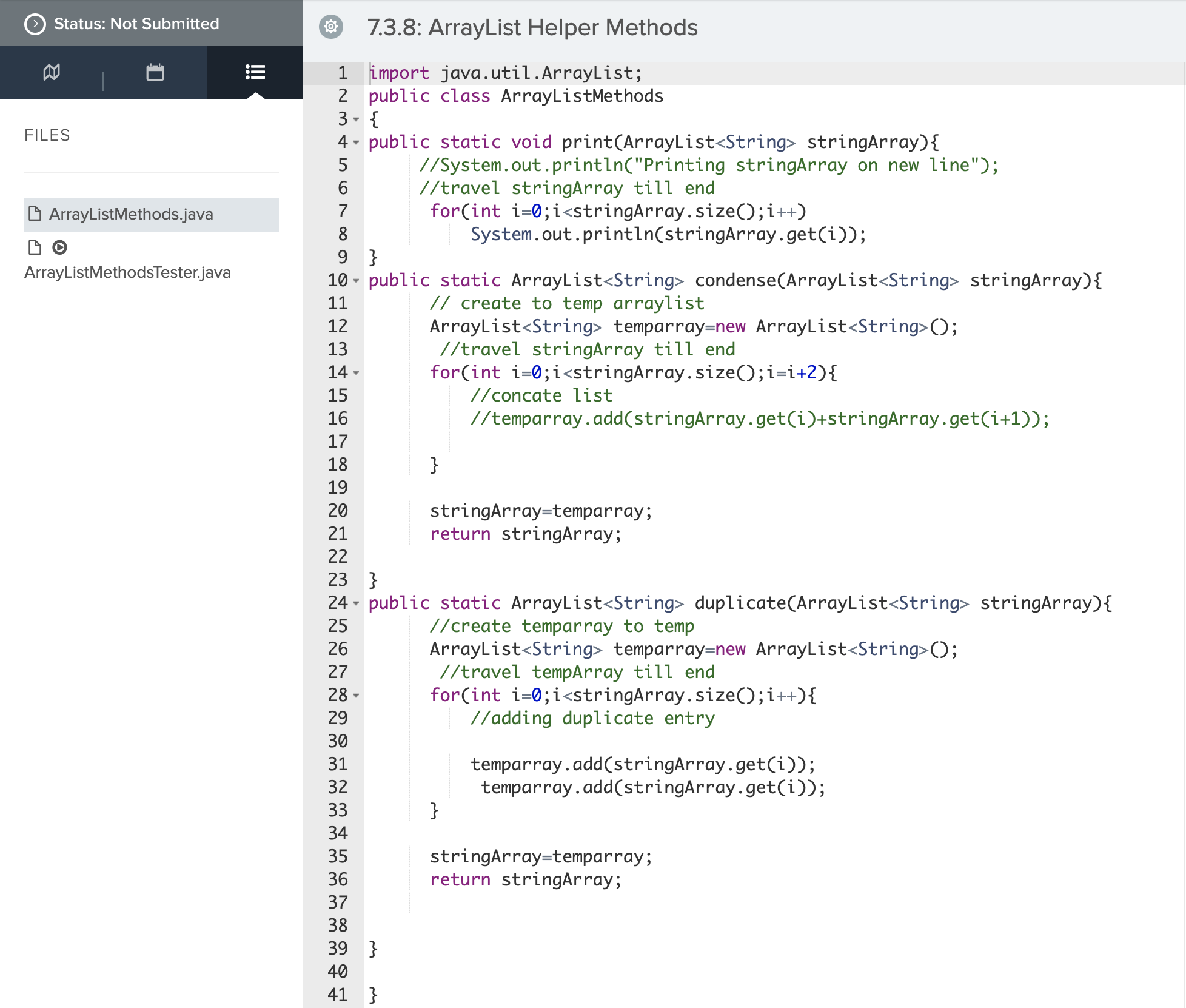The width and height of the screenshot is (1186, 1008).
Task: Open the calendar/schedule icon
Action: 155,72
